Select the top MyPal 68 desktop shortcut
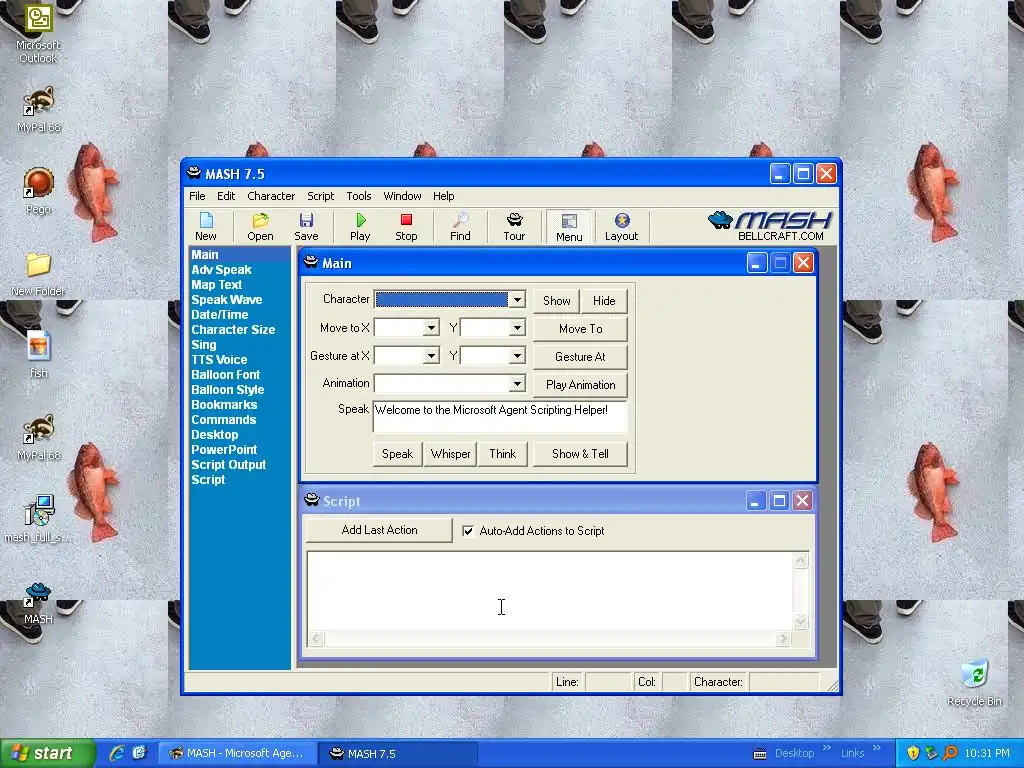Screen dimensions: 1024x768 point(39,110)
